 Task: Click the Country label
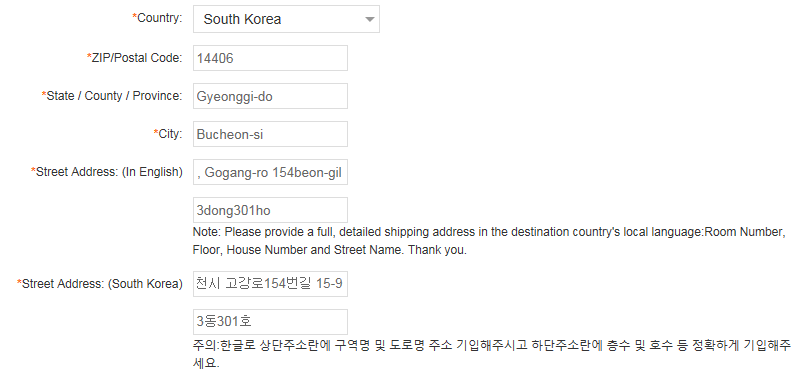click(157, 18)
